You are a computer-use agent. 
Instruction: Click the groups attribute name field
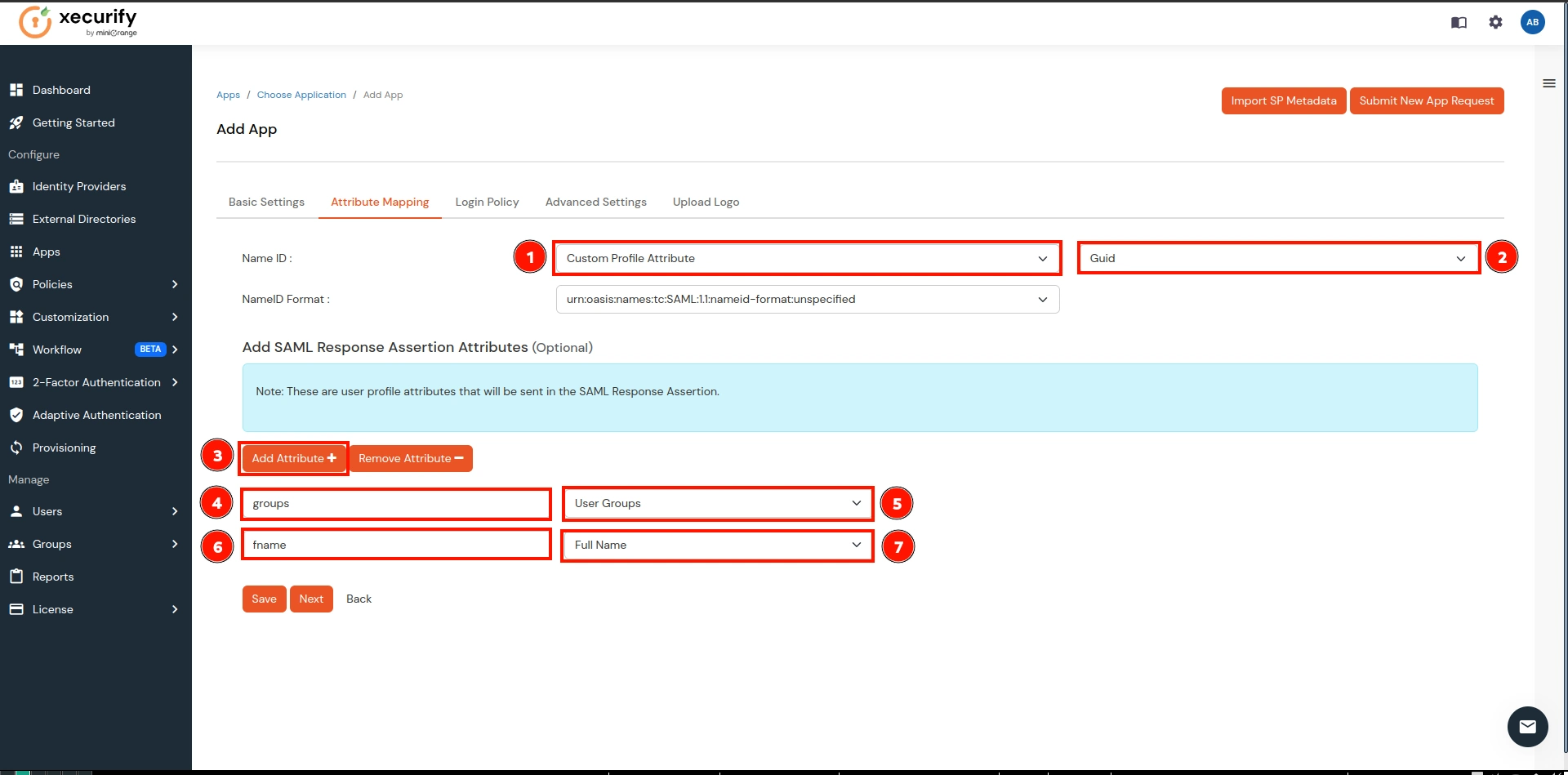[396, 503]
